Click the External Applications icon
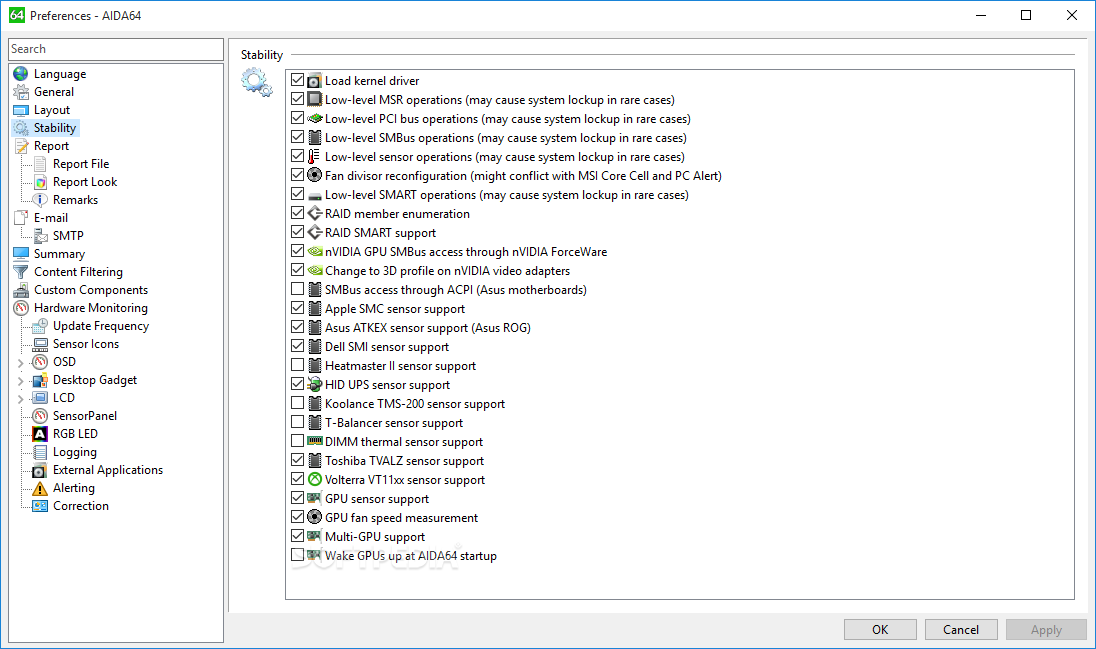 point(41,470)
